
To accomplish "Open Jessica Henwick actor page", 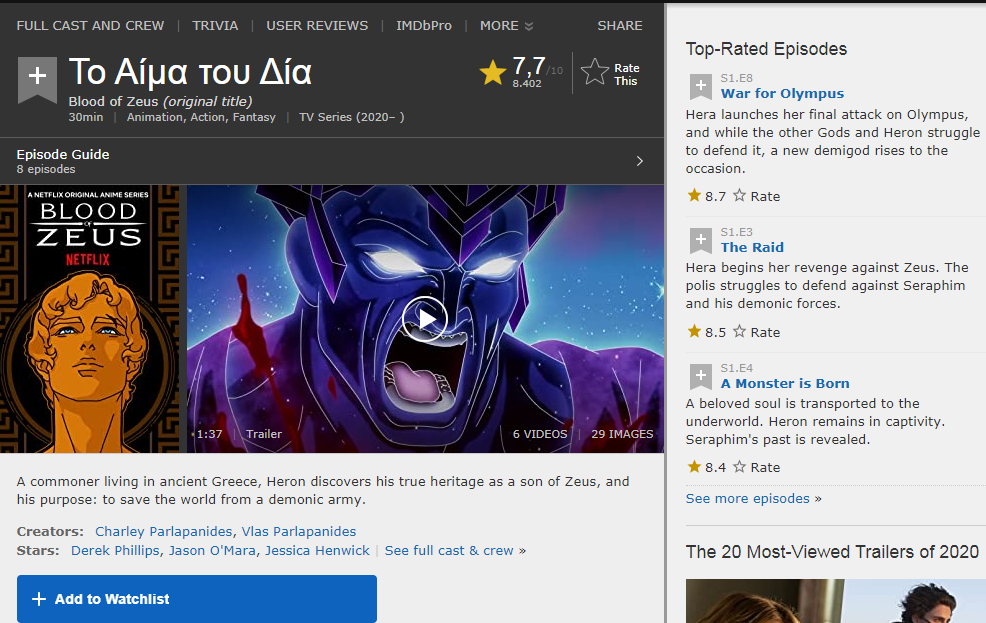I will (x=317, y=551).
